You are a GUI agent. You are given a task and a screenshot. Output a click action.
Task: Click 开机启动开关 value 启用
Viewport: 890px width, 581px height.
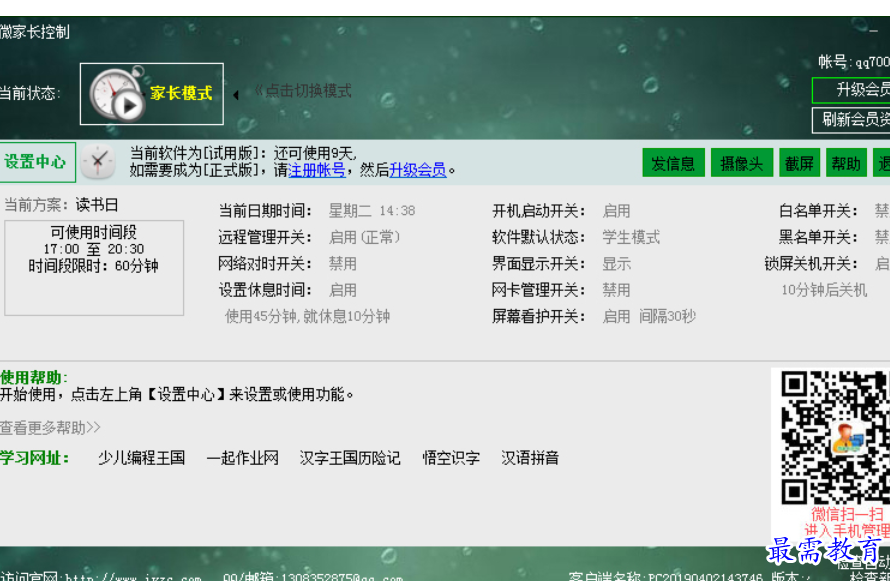(616, 211)
